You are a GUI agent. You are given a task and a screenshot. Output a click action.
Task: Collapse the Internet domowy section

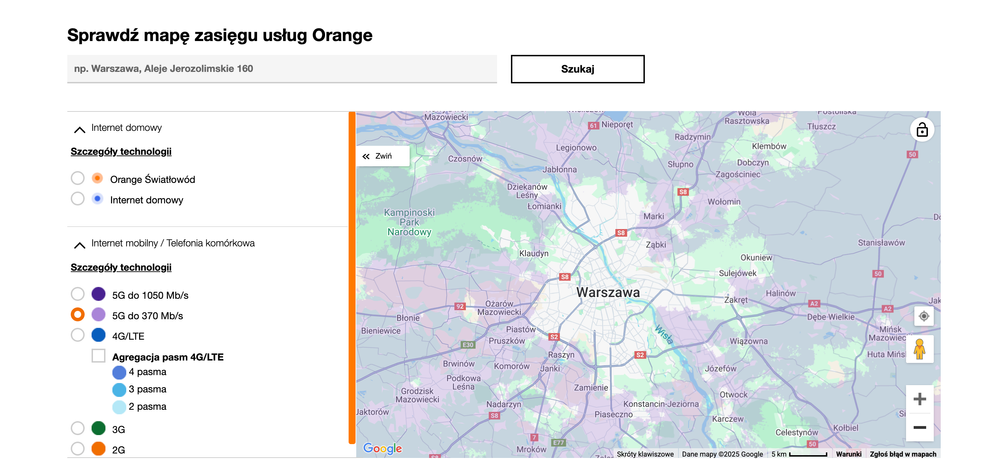pos(79,129)
